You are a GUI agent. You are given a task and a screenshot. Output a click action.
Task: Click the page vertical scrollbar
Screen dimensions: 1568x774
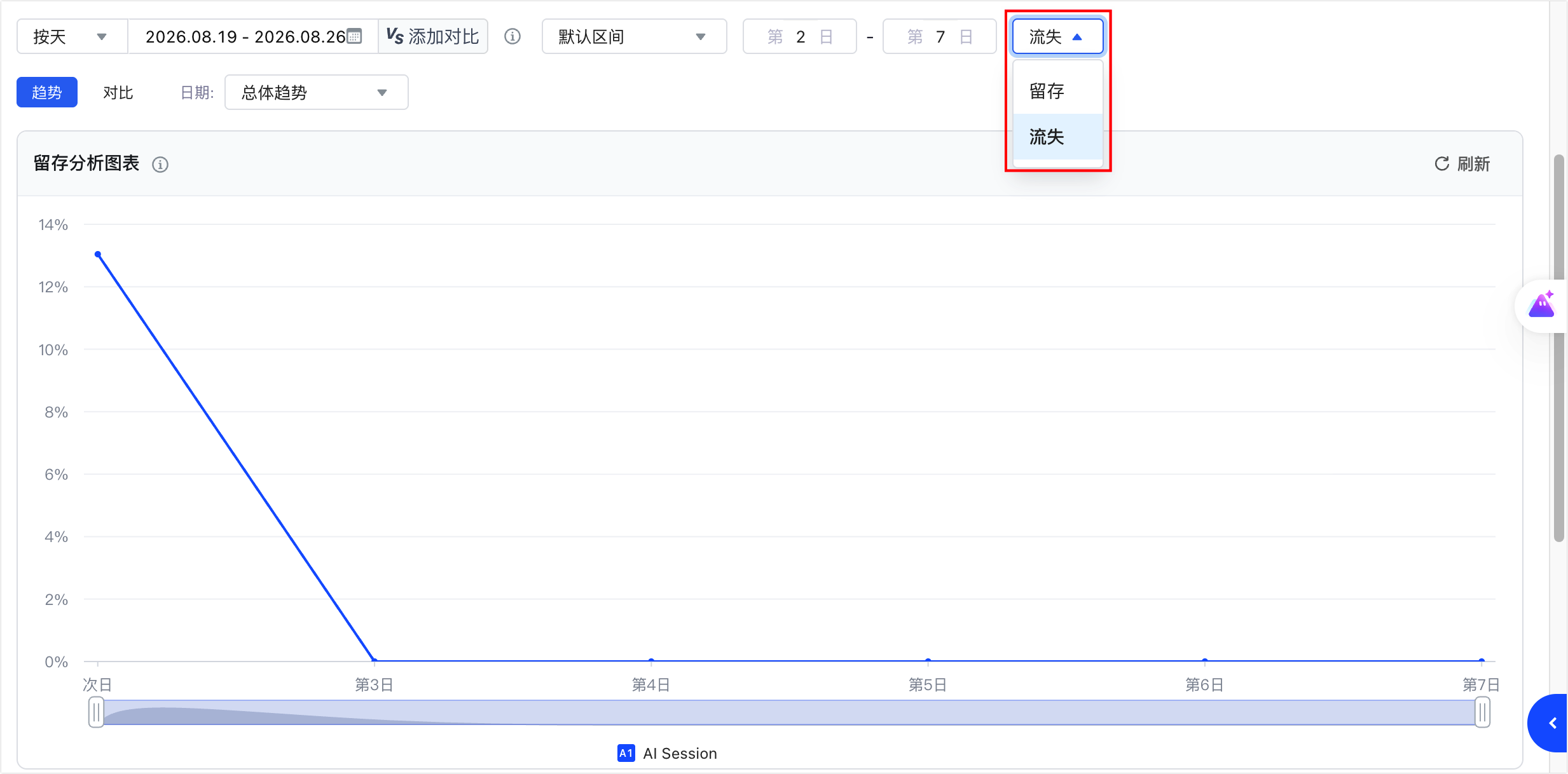[1558, 348]
